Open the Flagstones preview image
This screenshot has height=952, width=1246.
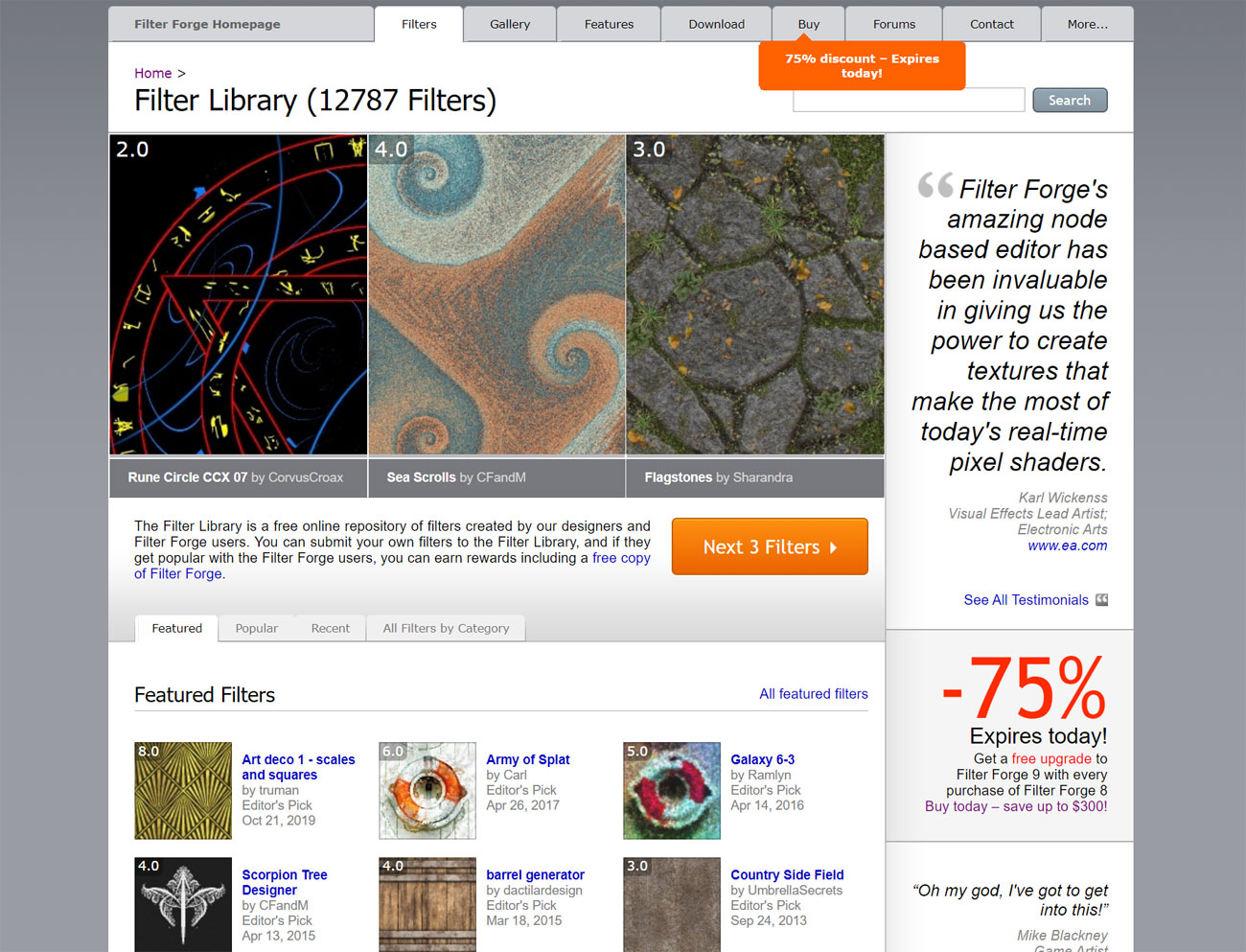755,294
